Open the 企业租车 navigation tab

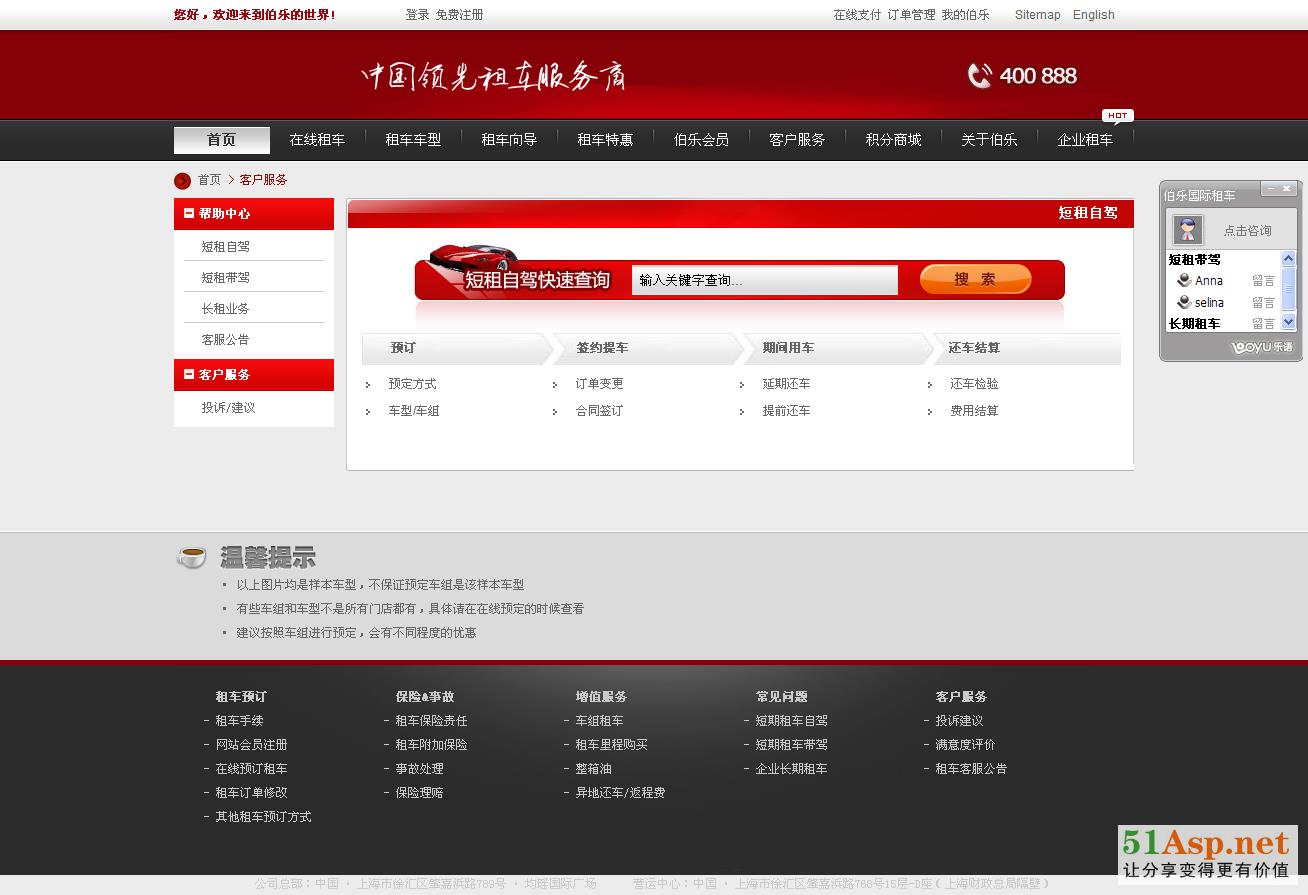pos(1085,140)
